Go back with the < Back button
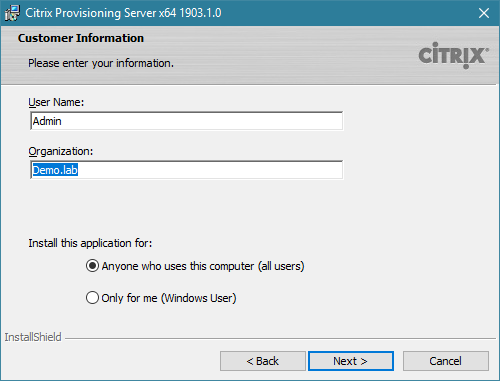 (263, 361)
